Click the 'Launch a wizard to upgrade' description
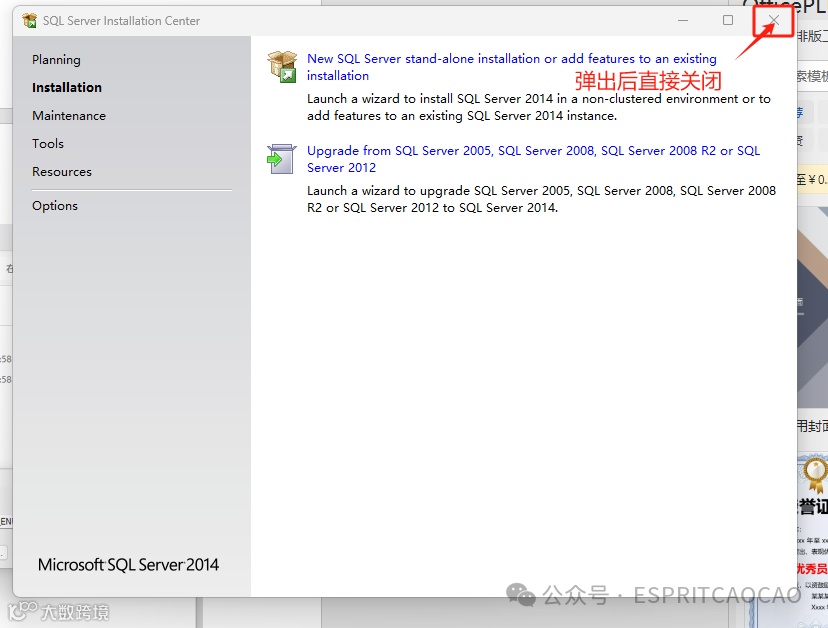The width and height of the screenshot is (828, 628). click(541, 199)
